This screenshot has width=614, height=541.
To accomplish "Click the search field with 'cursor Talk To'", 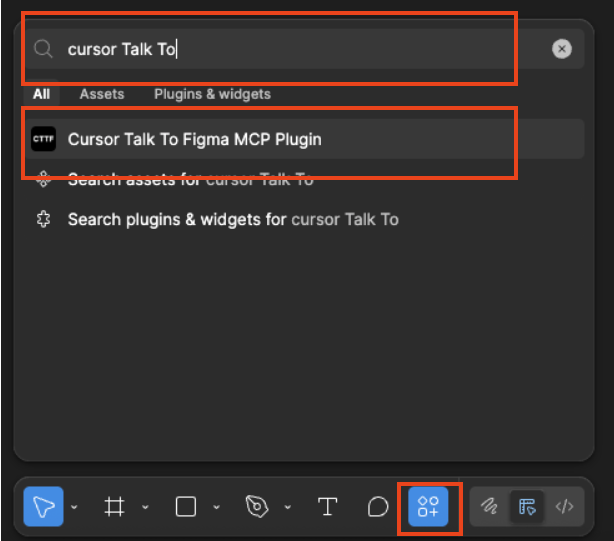I will [305, 49].
